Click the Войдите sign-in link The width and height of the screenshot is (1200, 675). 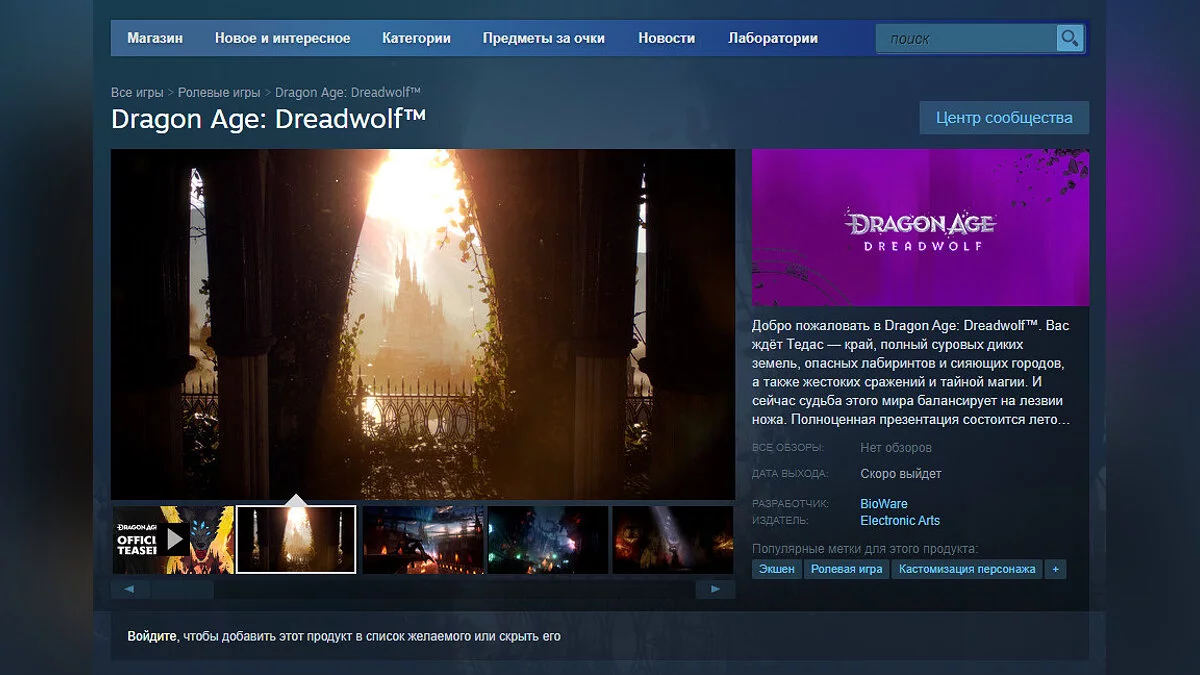tap(152, 636)
